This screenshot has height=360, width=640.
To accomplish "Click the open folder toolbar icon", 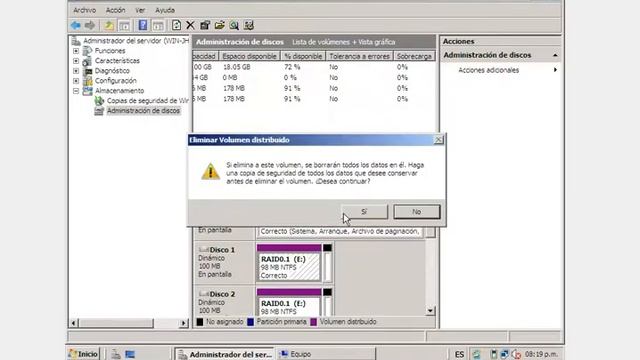I will pyautogui.click(x=220, y=25).
